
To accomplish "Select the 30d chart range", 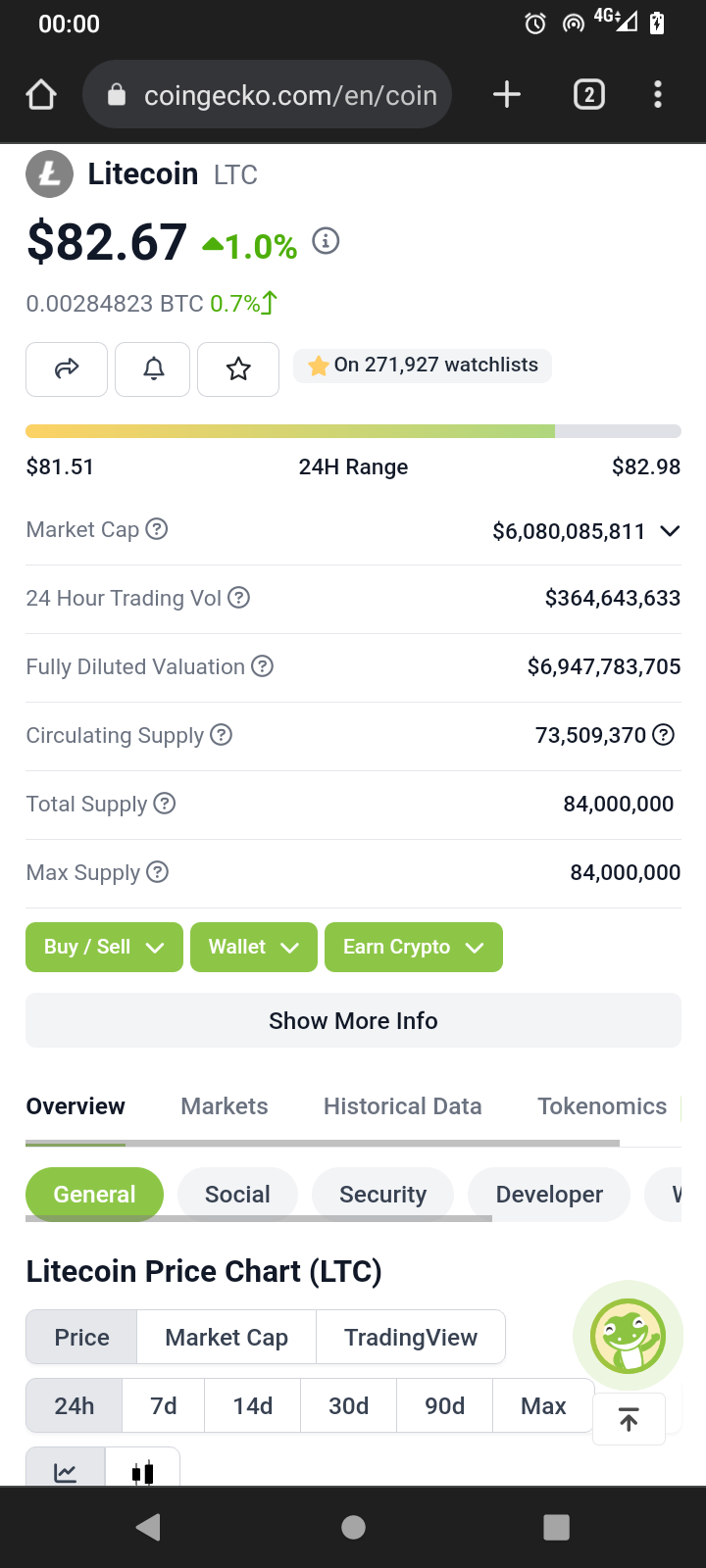I will tap(349, 1406).
